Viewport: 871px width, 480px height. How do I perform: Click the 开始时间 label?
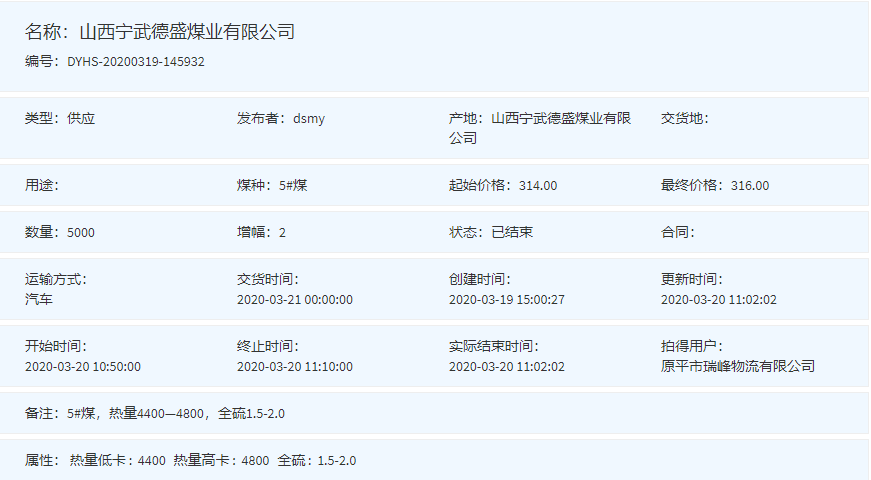click(56, 346)
